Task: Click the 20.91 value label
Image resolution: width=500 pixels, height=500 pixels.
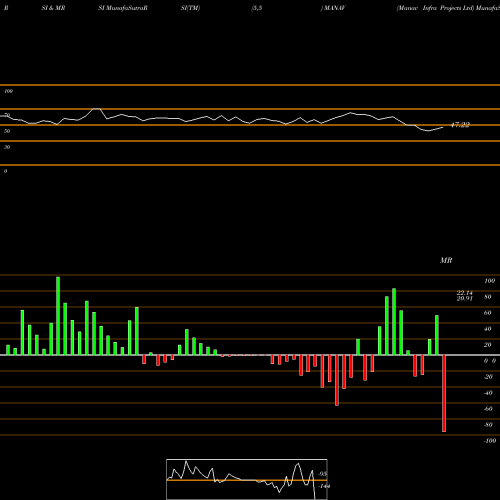Action: click(465, 298)
